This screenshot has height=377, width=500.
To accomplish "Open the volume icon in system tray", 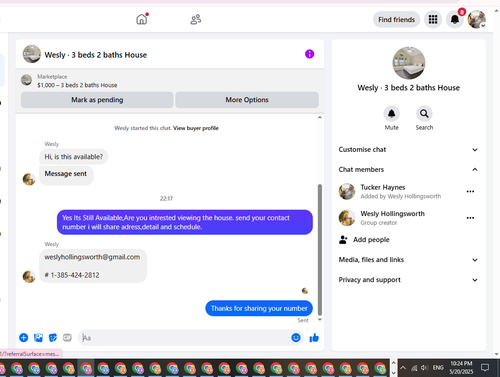I will coord(424,368).
